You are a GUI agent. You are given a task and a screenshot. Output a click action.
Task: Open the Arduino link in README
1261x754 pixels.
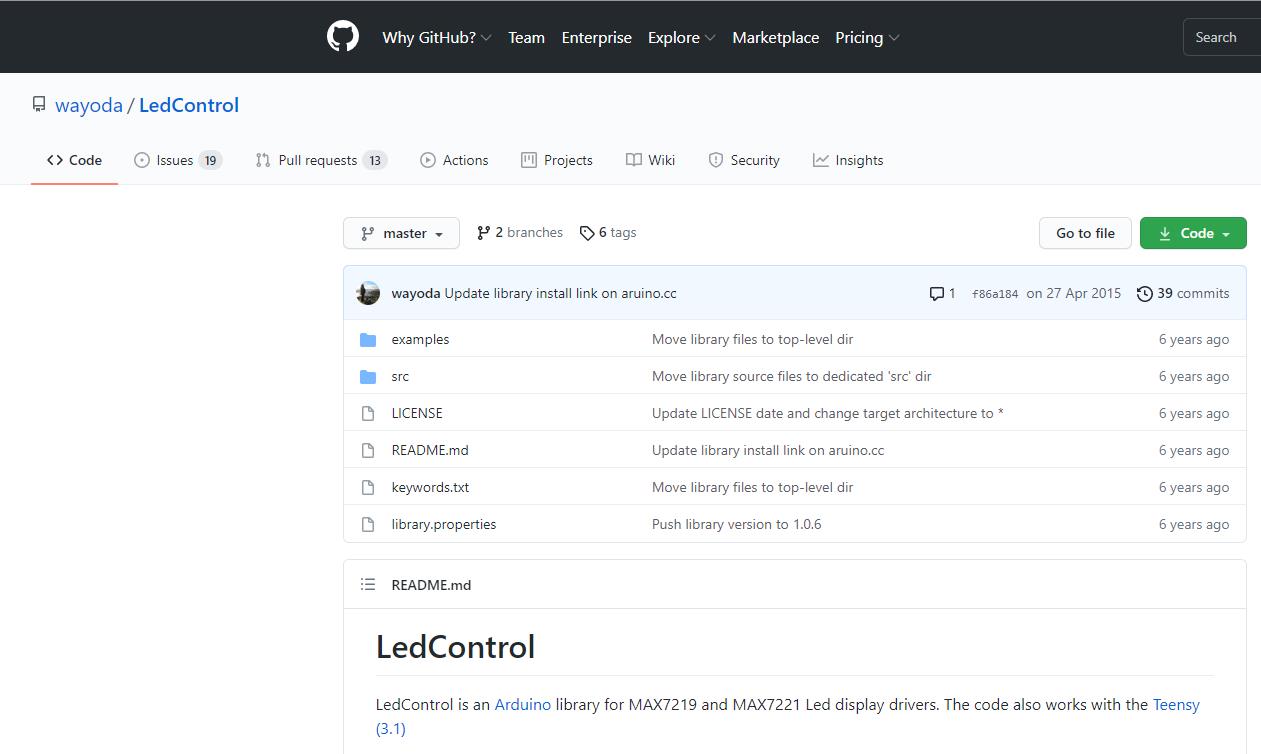pos(523,704)
